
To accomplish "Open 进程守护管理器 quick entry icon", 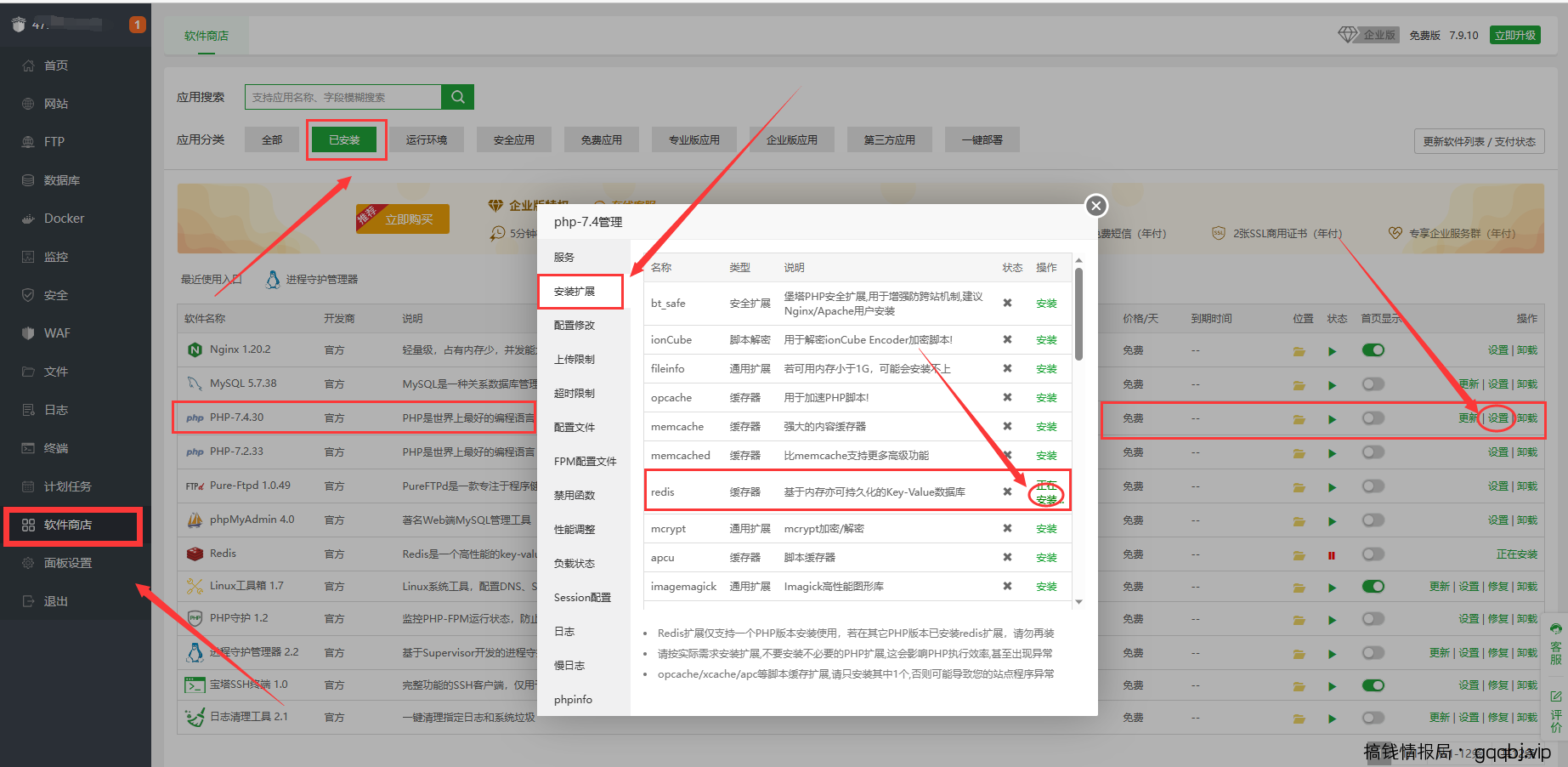I will (273, 278).
